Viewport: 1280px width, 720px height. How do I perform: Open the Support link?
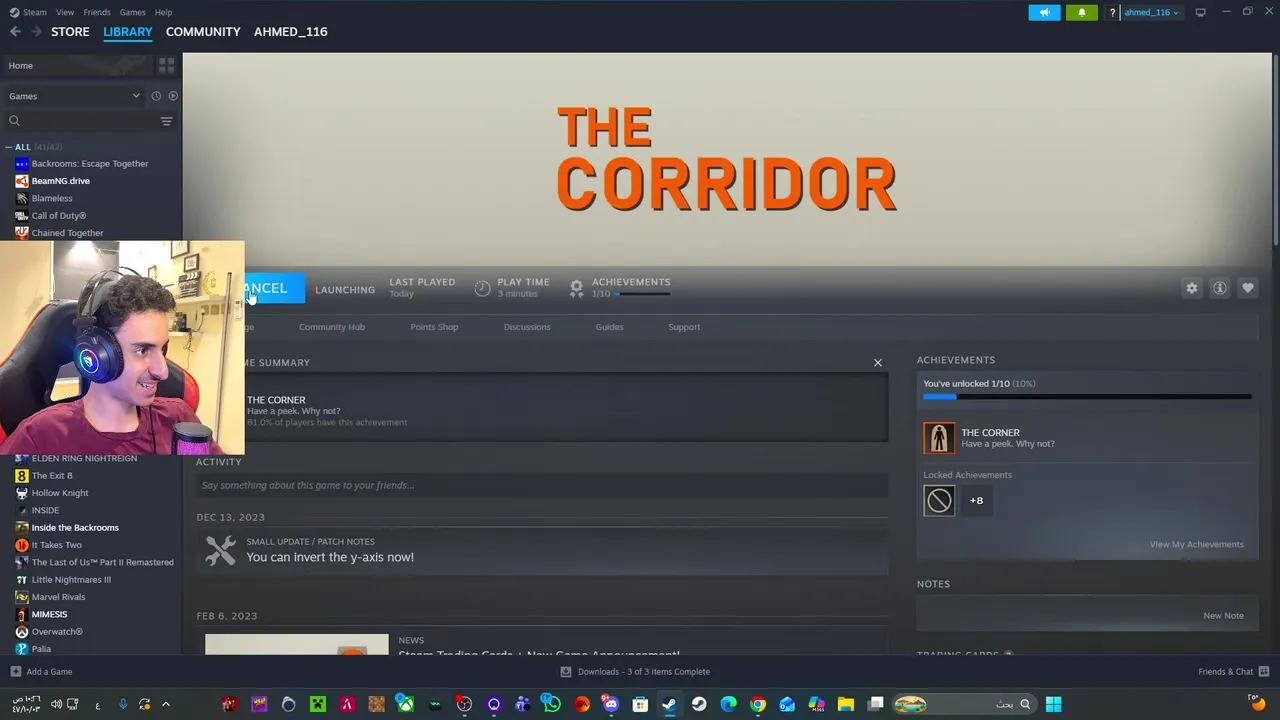(x=684, y=327)
